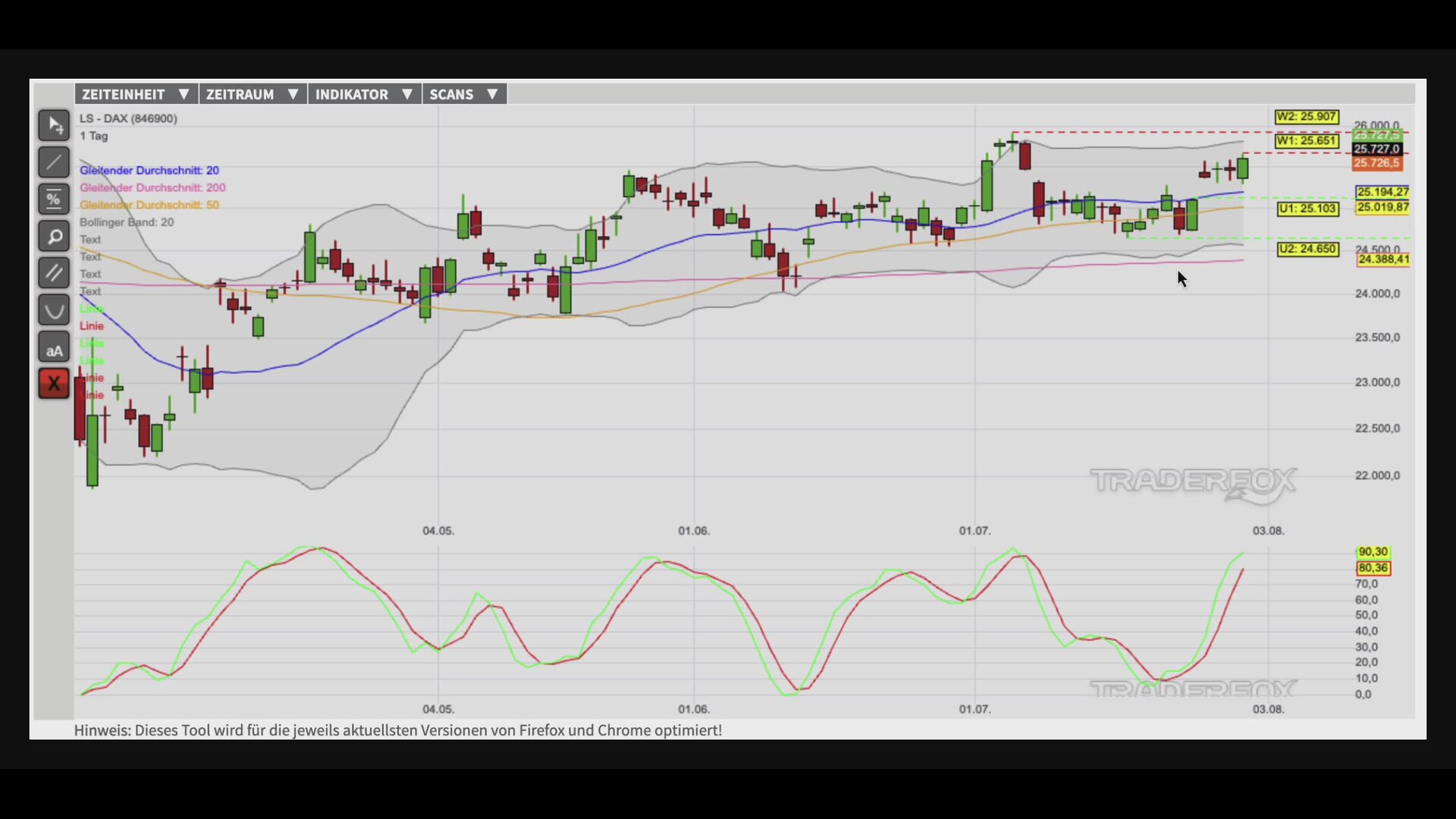This screenshot has width=1456, height=819.
Task: Click the 23.000,0 price axis label
Action: [1378, 382]
